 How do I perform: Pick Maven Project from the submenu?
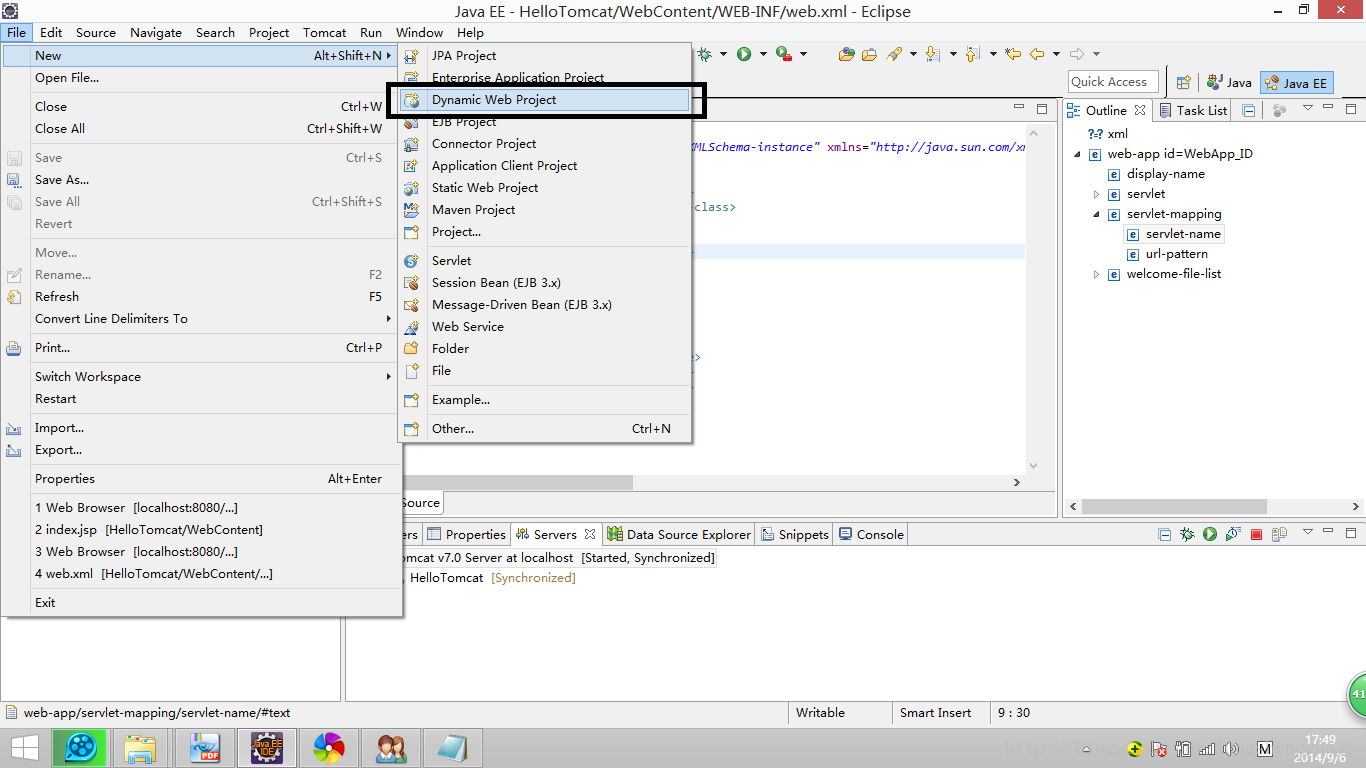point(545,210)
